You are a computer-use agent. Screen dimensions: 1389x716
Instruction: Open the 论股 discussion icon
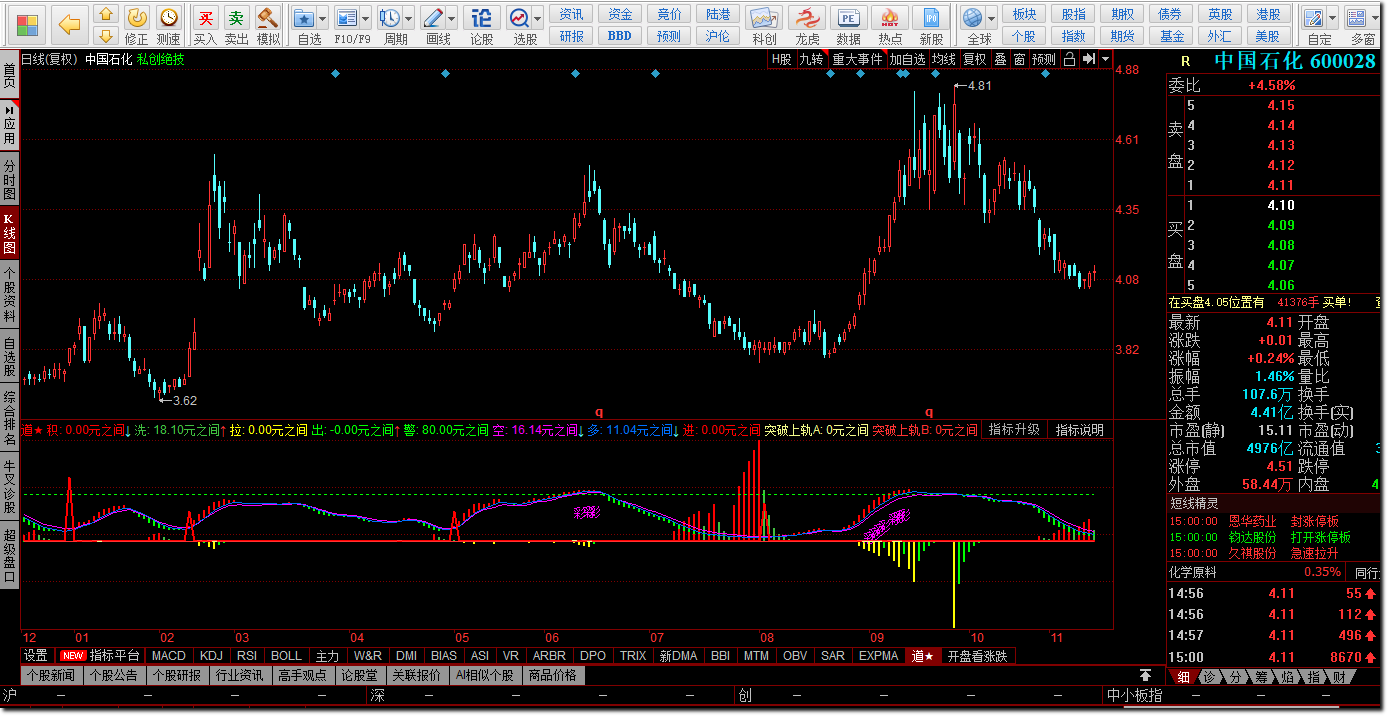(481, 17)
